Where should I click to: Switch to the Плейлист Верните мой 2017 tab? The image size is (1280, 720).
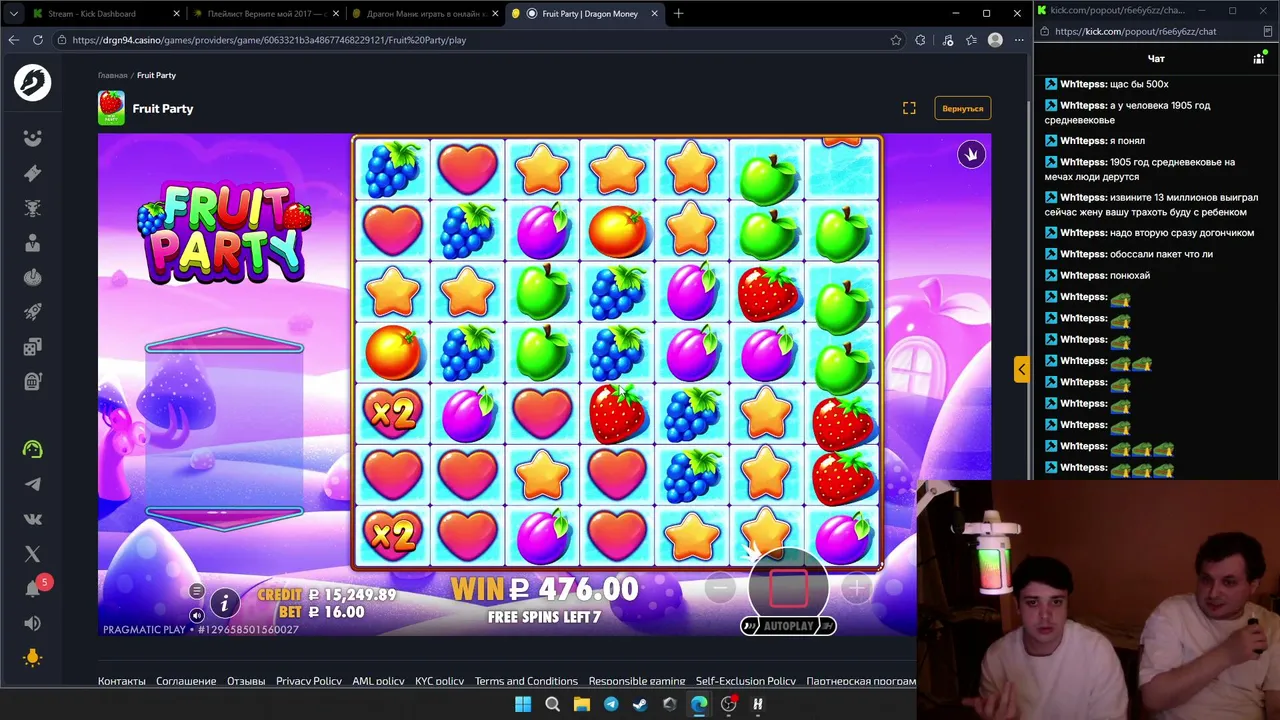[x=265, y=14]
